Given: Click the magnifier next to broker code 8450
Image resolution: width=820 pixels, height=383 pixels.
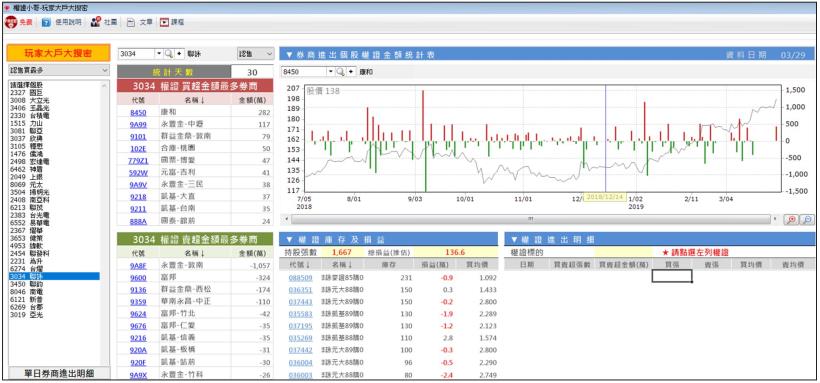Looking at the screenshot, I should pos(339,72).
